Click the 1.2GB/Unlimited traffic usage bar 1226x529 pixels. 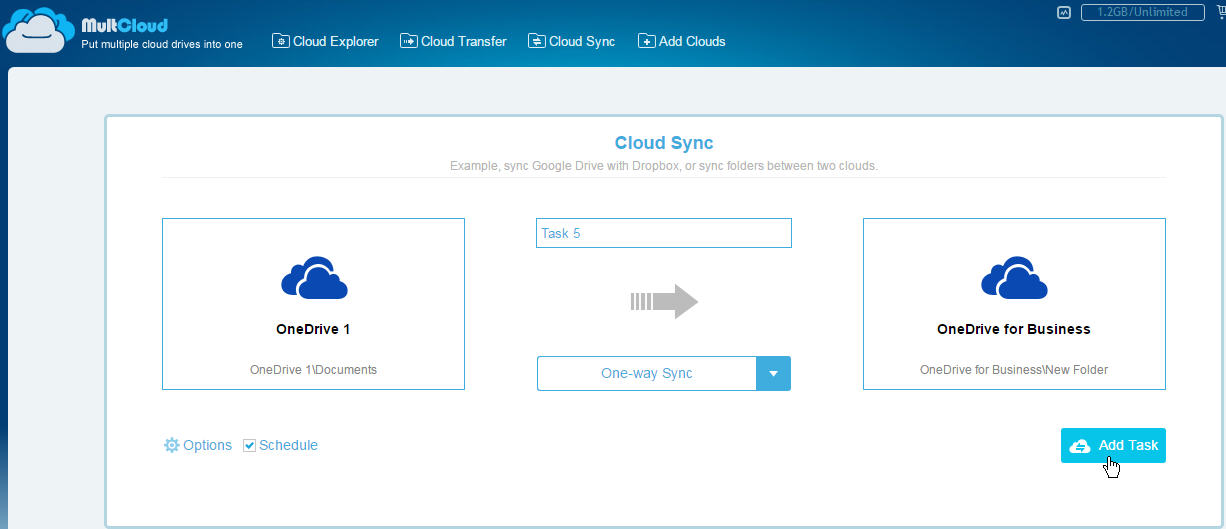click(x=1141, y=13)
